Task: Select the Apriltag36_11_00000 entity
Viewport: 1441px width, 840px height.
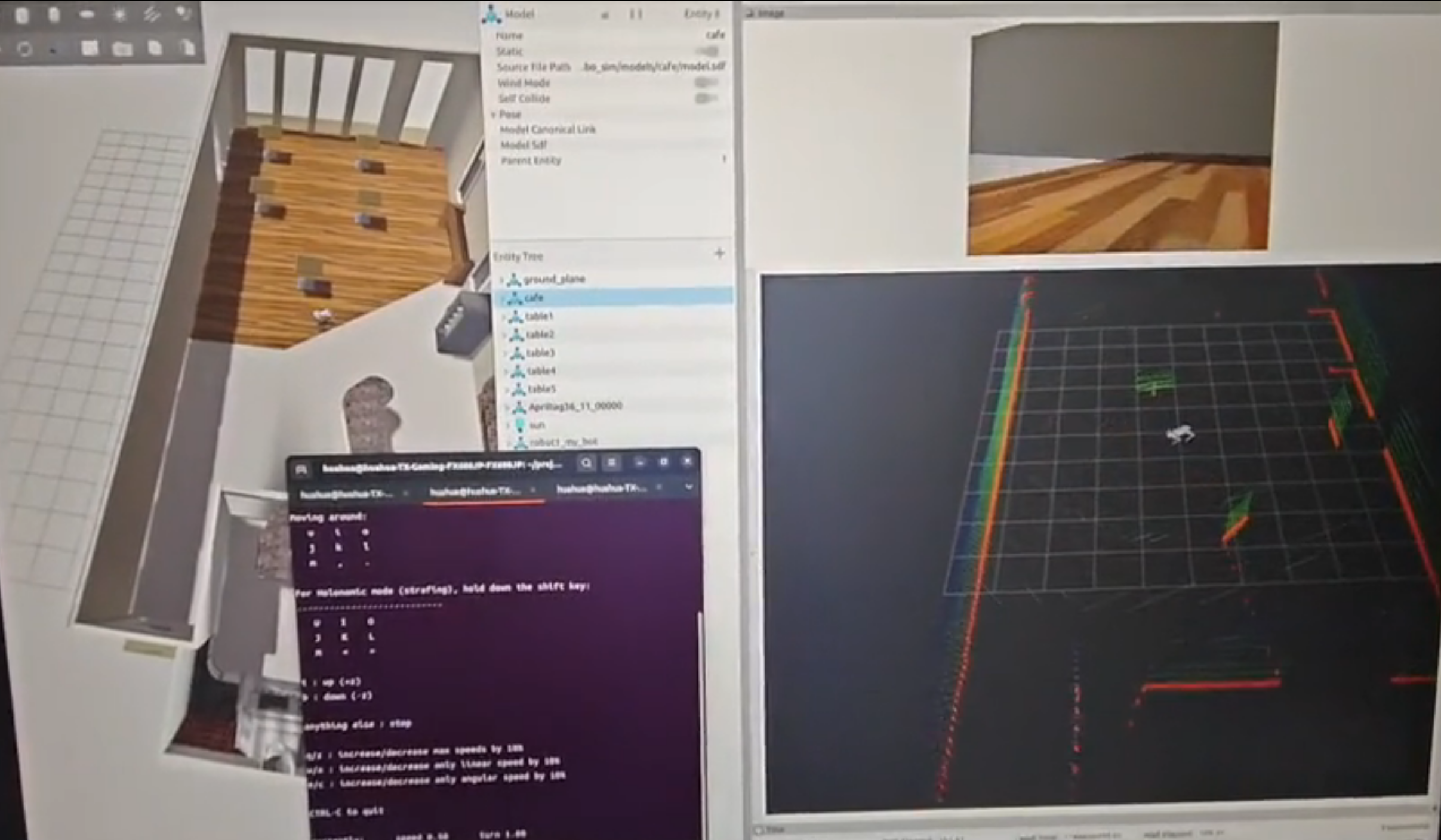Action: [575, 407]
